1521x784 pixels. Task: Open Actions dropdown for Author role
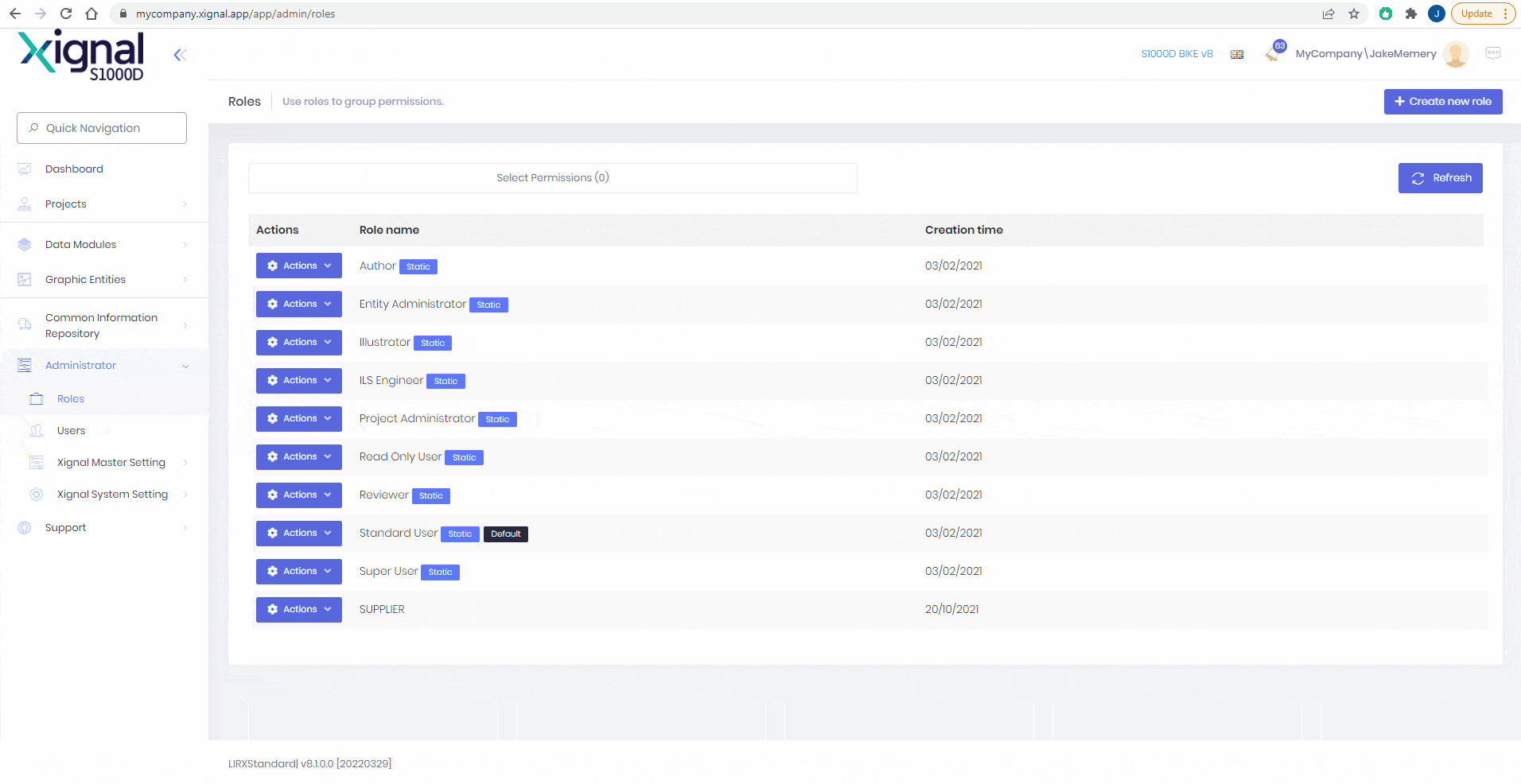click(298, 266)
